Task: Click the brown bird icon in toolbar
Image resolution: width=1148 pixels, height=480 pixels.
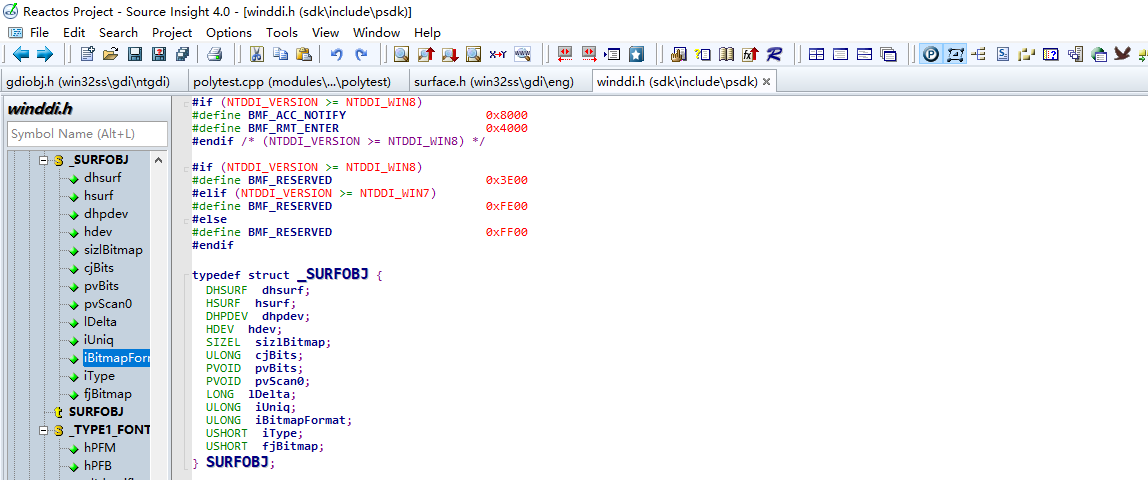Action: tap(1122, 53)
